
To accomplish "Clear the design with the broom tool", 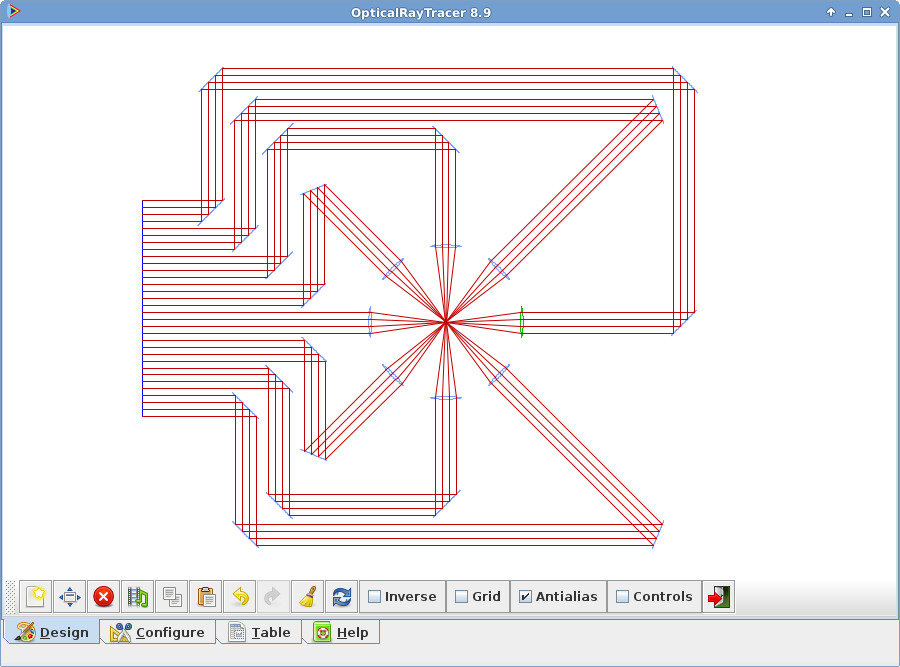I will (x=306, y=596).
